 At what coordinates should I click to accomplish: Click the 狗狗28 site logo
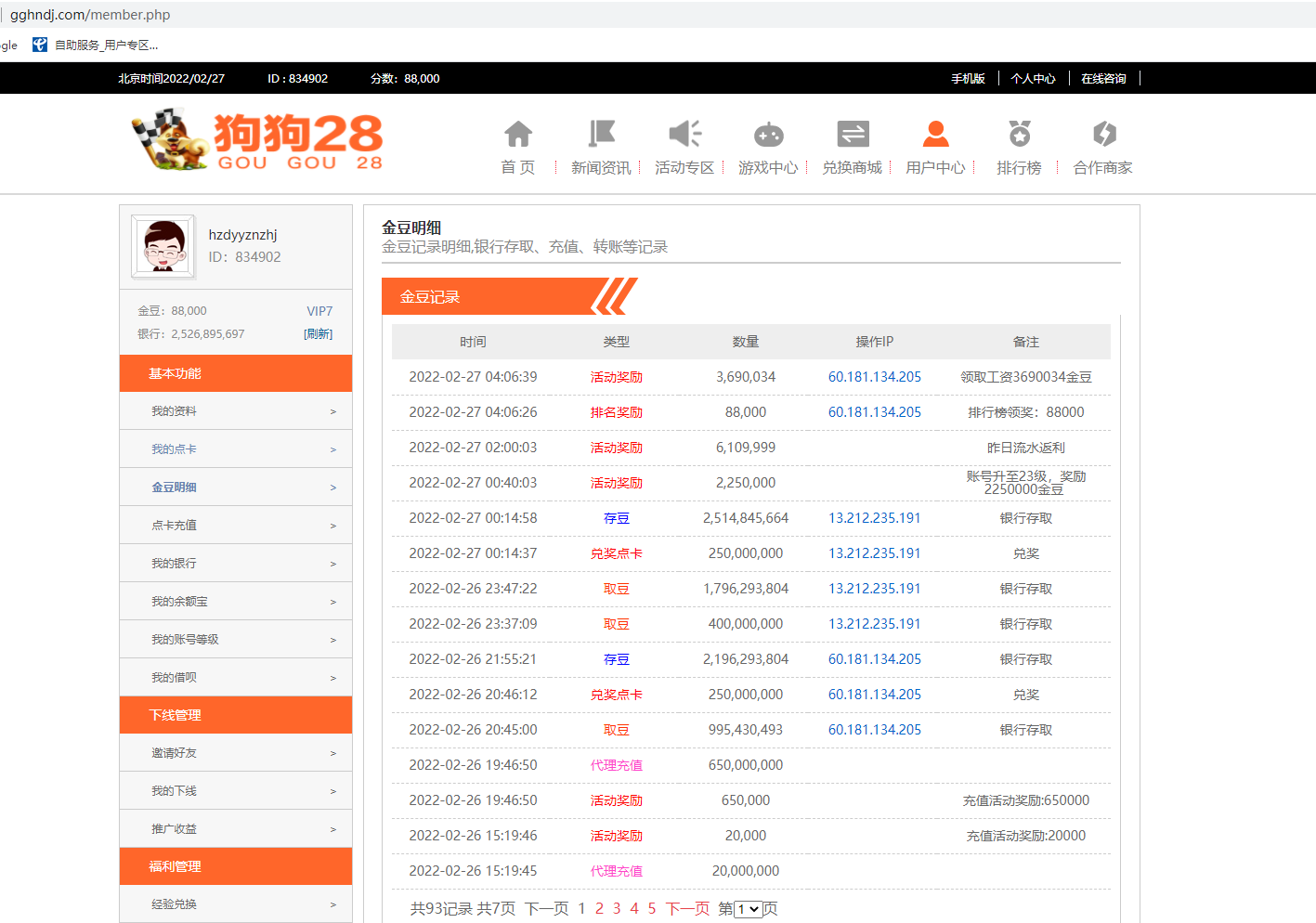(x=257, y=140)
